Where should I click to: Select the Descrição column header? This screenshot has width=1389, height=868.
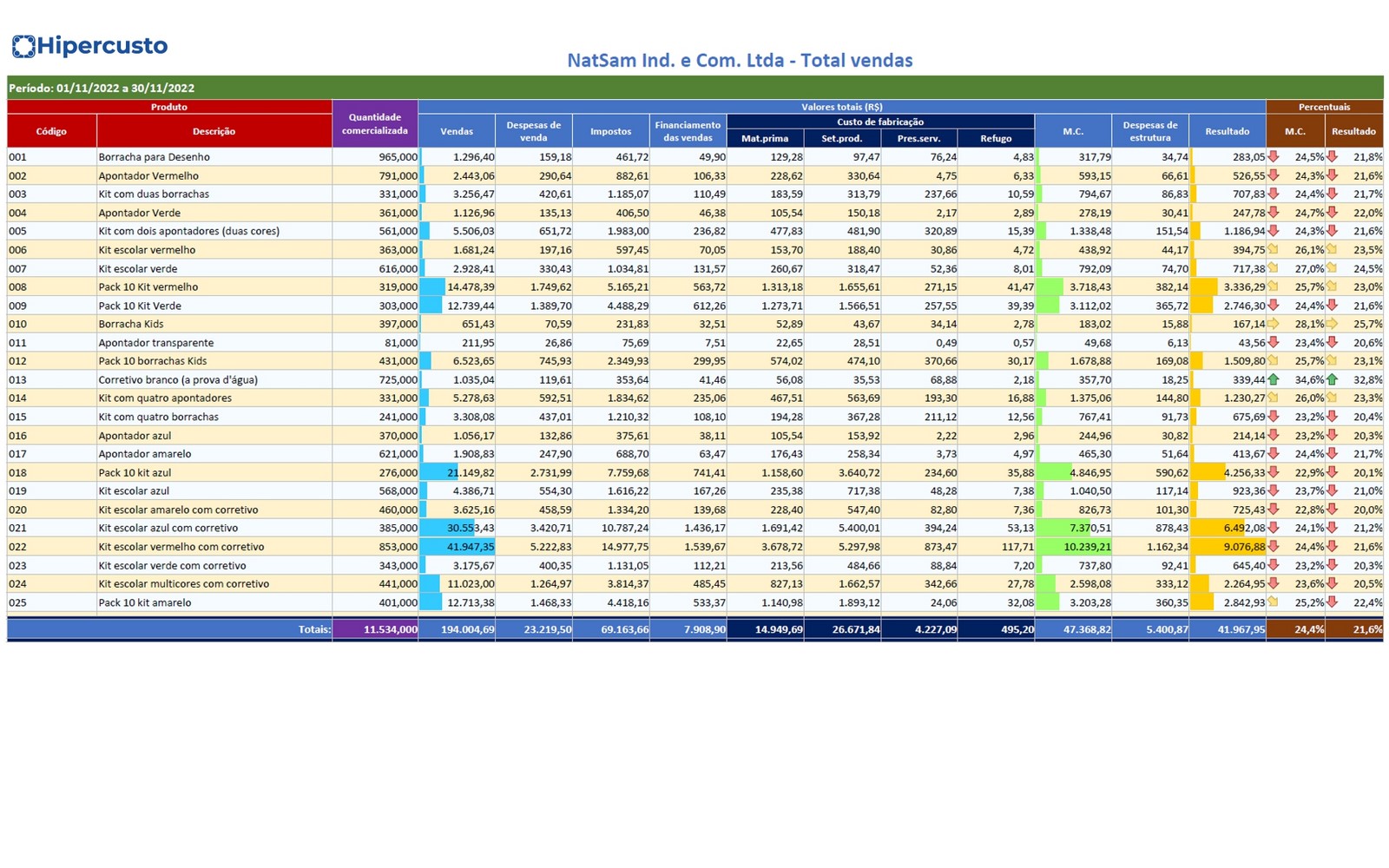point(214,131)
